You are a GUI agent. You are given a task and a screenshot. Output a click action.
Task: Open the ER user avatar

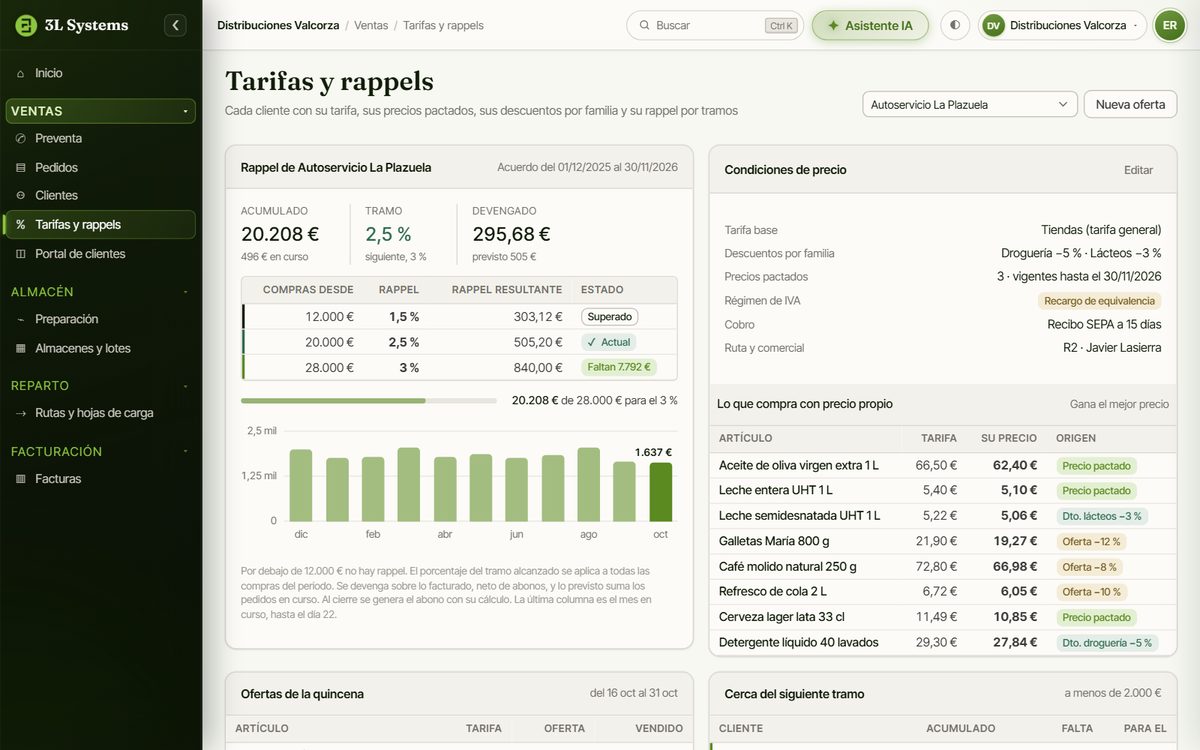[1169, 25]
